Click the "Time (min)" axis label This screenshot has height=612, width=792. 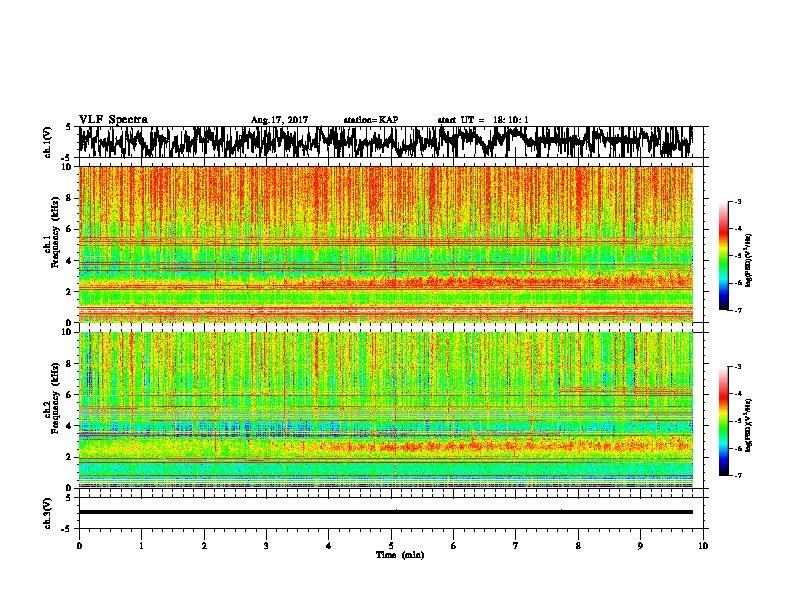400,555
